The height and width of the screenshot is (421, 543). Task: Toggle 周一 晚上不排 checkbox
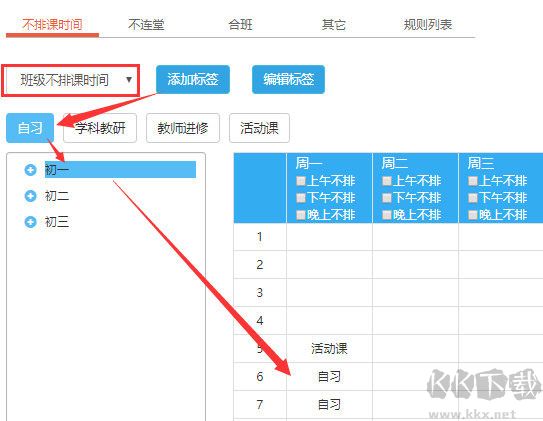pyautogui.click(x=301, y=215)
